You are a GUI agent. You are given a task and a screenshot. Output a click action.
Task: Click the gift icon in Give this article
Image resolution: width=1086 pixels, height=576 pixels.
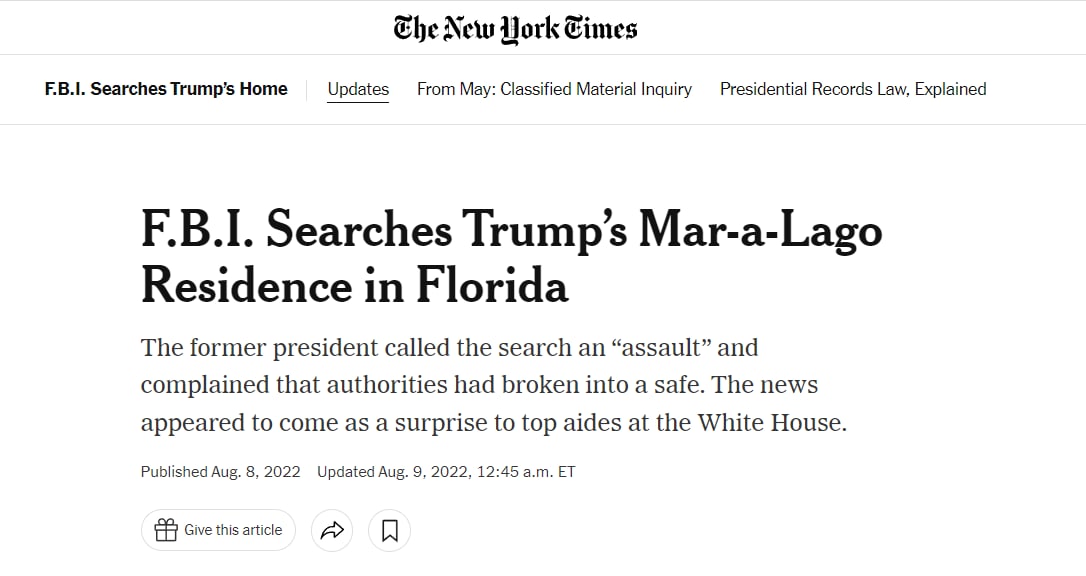[166, 530]
